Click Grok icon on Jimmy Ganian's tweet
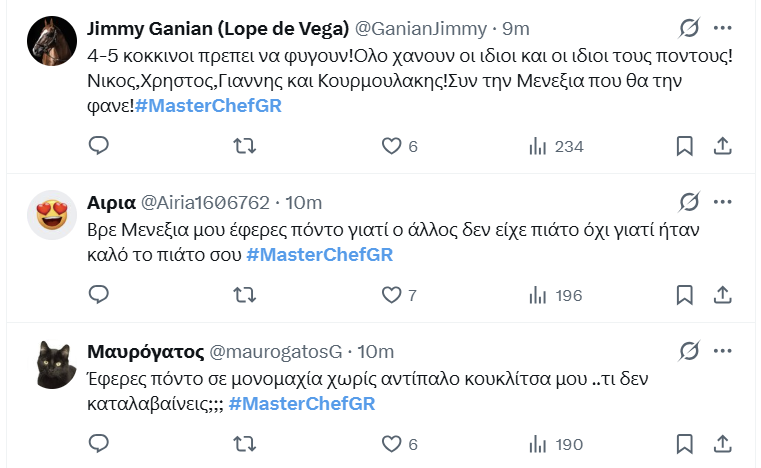761x468 pixels. coord(688,27)
